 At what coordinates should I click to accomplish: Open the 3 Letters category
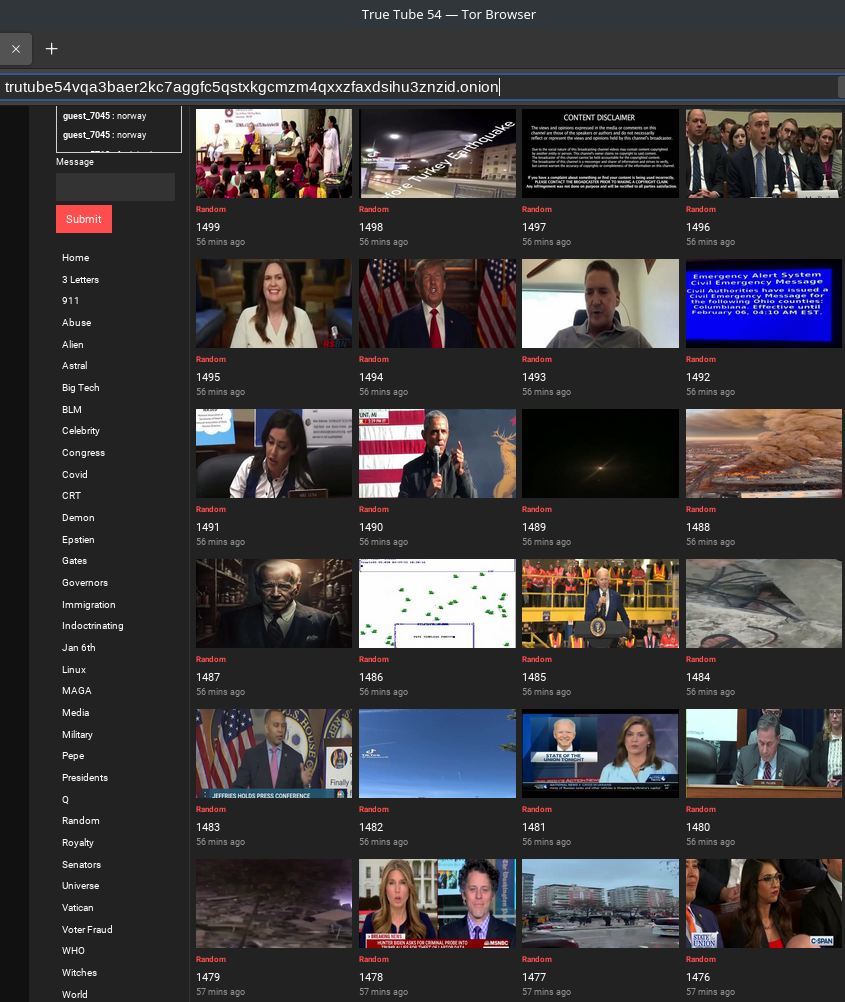[x=81, y=279]
